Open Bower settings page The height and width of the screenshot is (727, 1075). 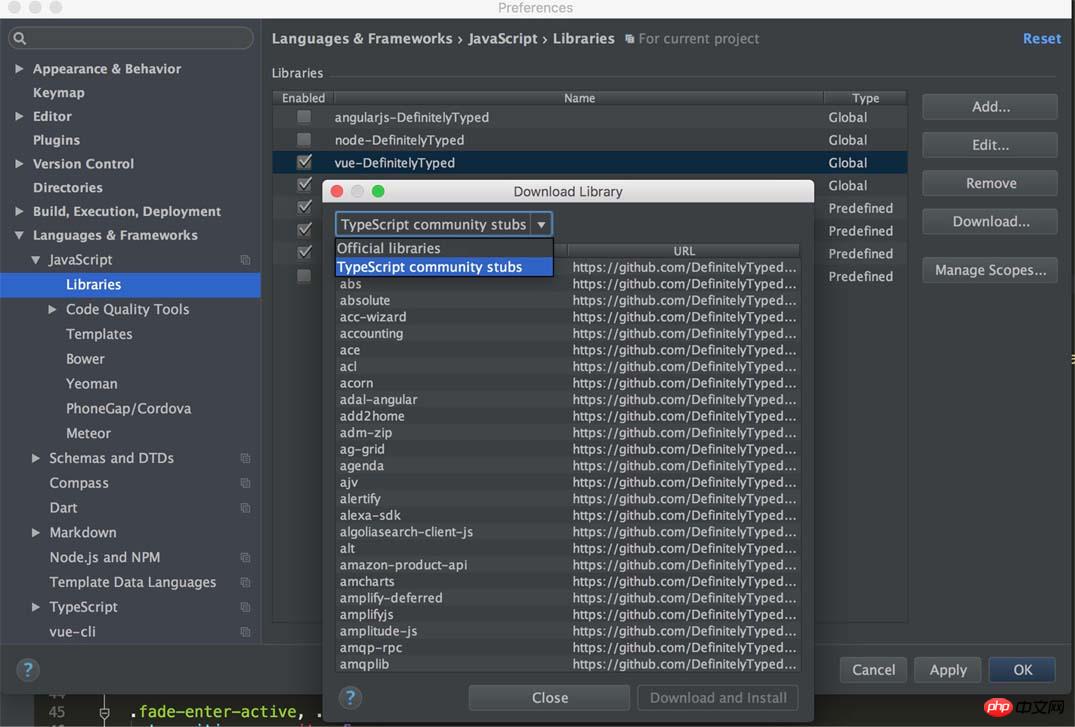tap(85, 359)
